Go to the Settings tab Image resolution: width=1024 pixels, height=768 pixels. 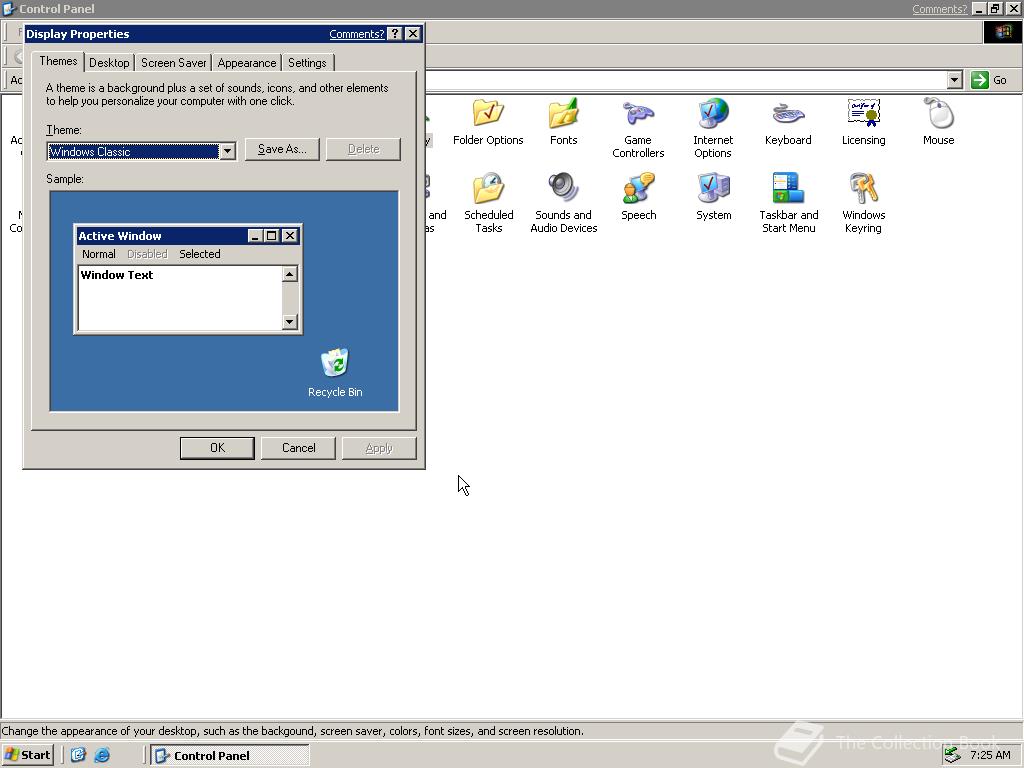307,63
